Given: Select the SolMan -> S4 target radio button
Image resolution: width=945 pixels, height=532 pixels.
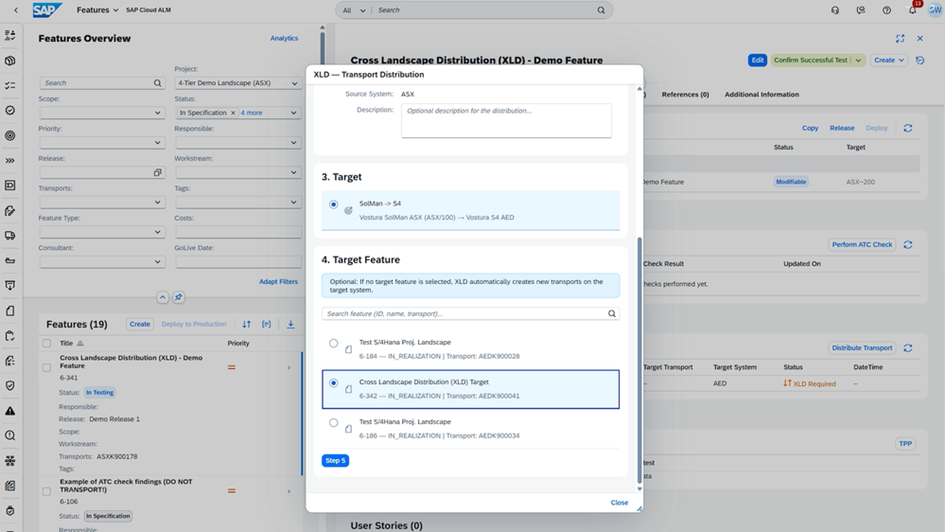Looking at the screenshot, I should point(333,204).
